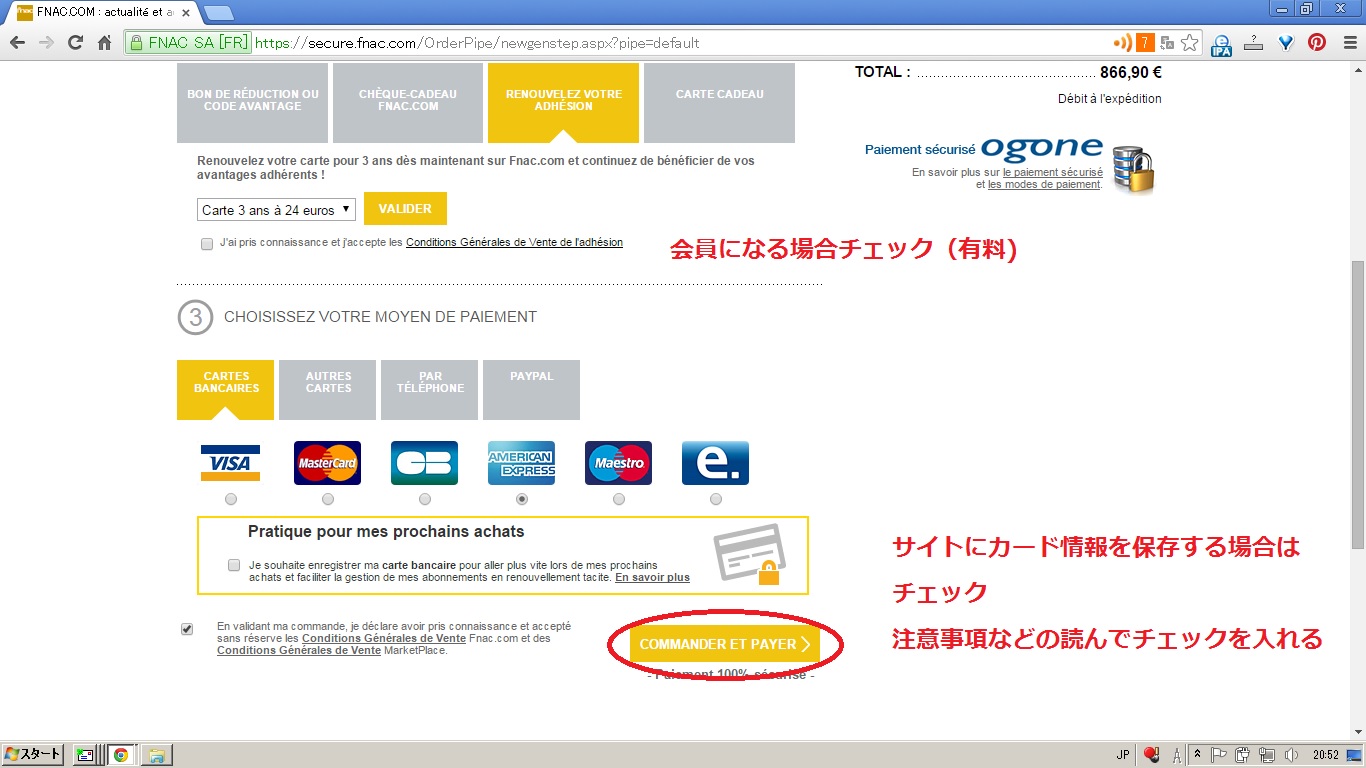The height and width of the screenshot is (768, 1366).
Task: Select the American Express radio button
Action: [522, 499]
